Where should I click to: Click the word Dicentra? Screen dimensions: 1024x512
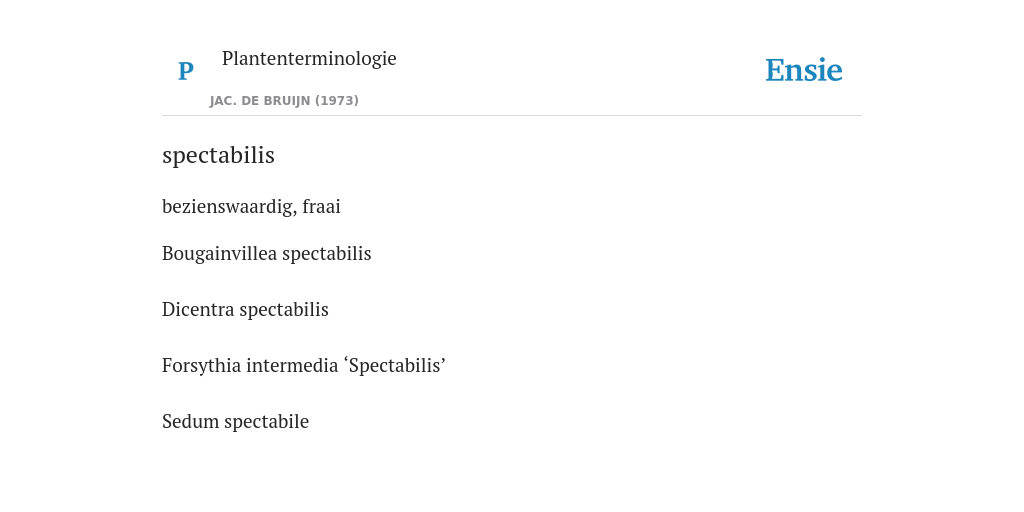198,310
